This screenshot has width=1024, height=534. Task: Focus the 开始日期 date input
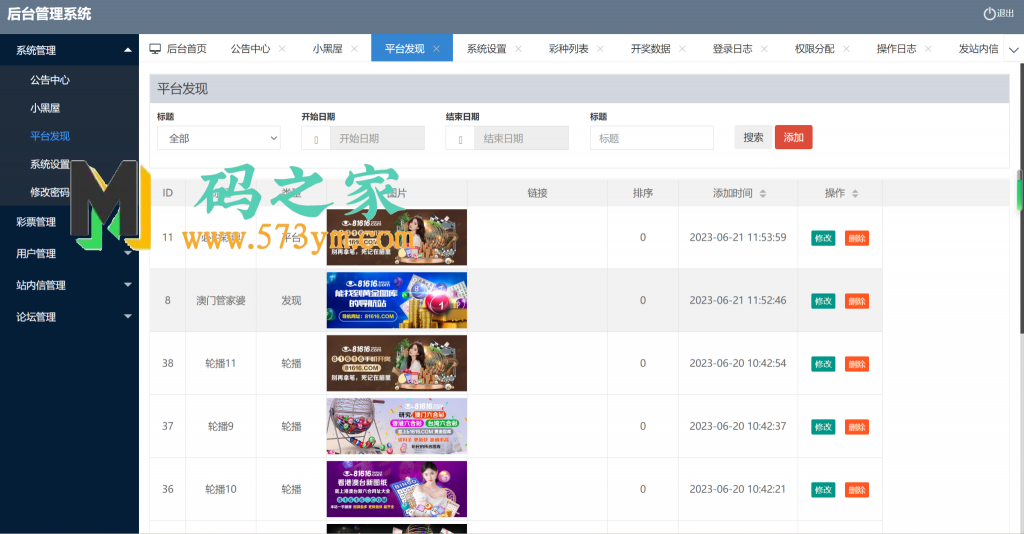click(377, 138)
